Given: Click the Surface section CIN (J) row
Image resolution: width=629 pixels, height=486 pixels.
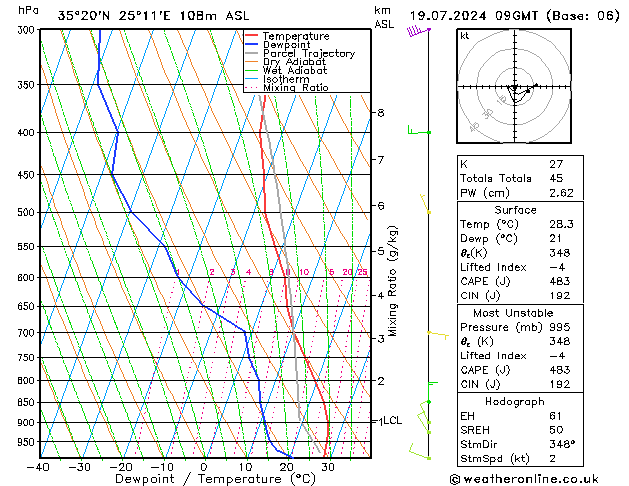Looking at the screenshot, I should pyautogui.click(x=520, y=296).
